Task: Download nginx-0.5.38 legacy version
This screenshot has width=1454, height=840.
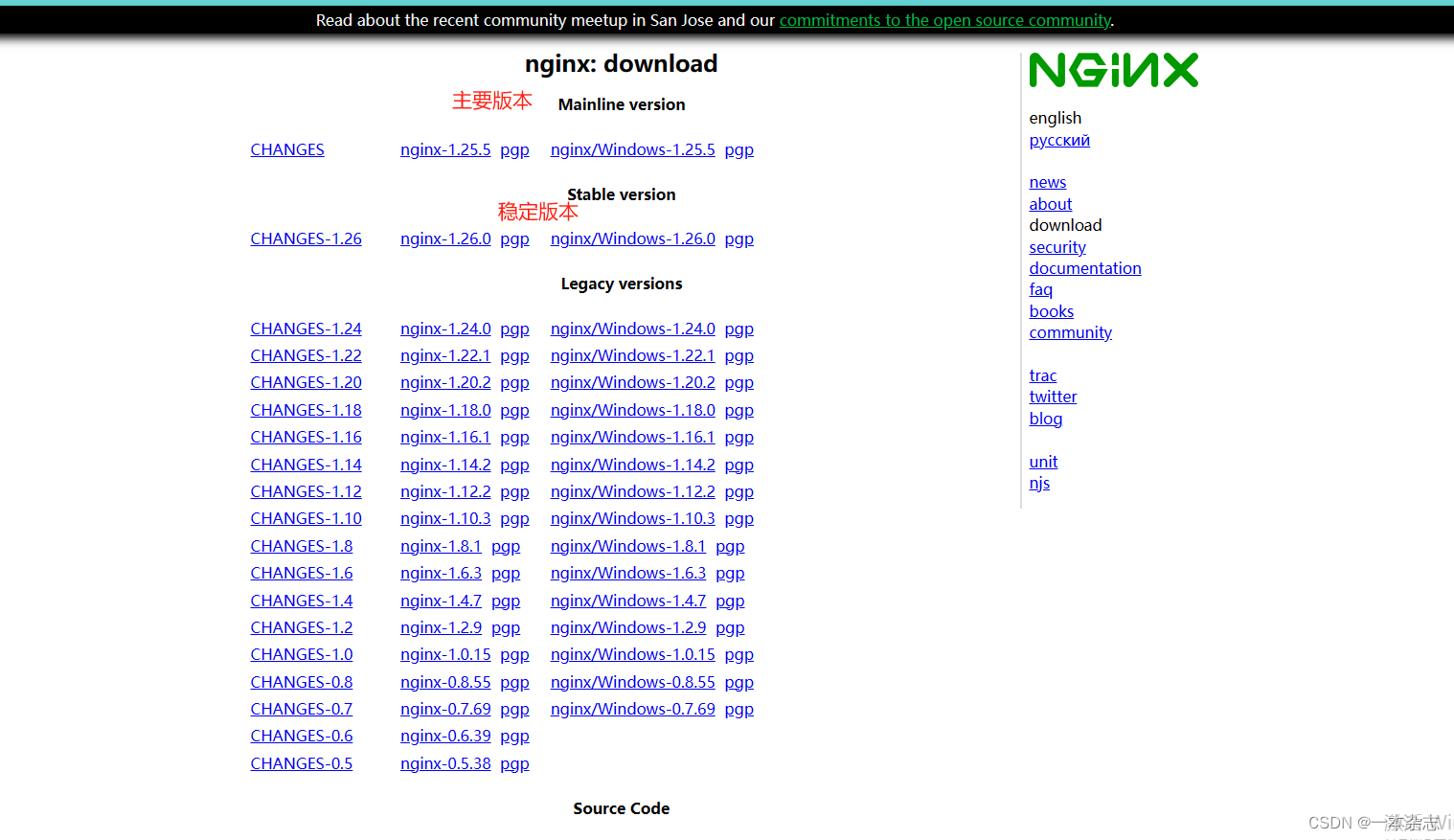Action: point(445,763)
